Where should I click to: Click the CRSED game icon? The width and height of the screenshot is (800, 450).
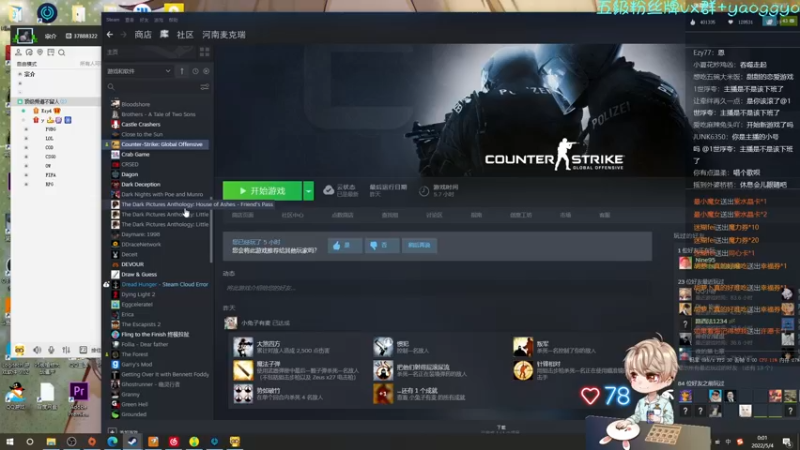point(115,164)
